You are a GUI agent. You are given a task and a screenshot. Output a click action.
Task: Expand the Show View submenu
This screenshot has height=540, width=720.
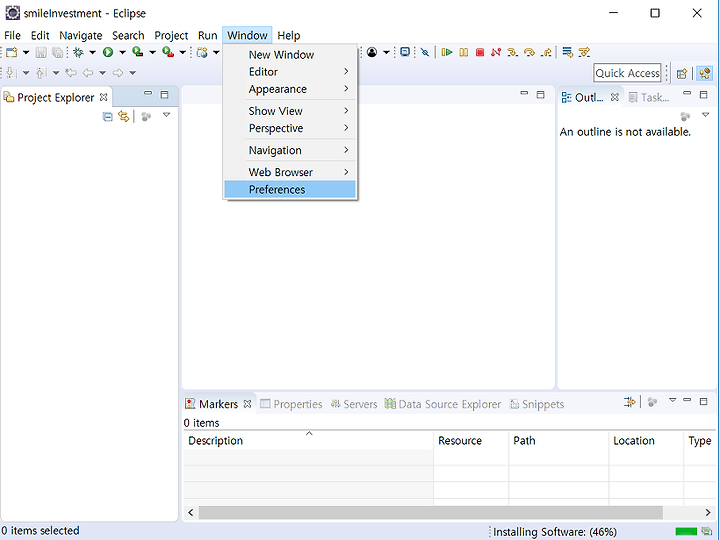[290, 111]
